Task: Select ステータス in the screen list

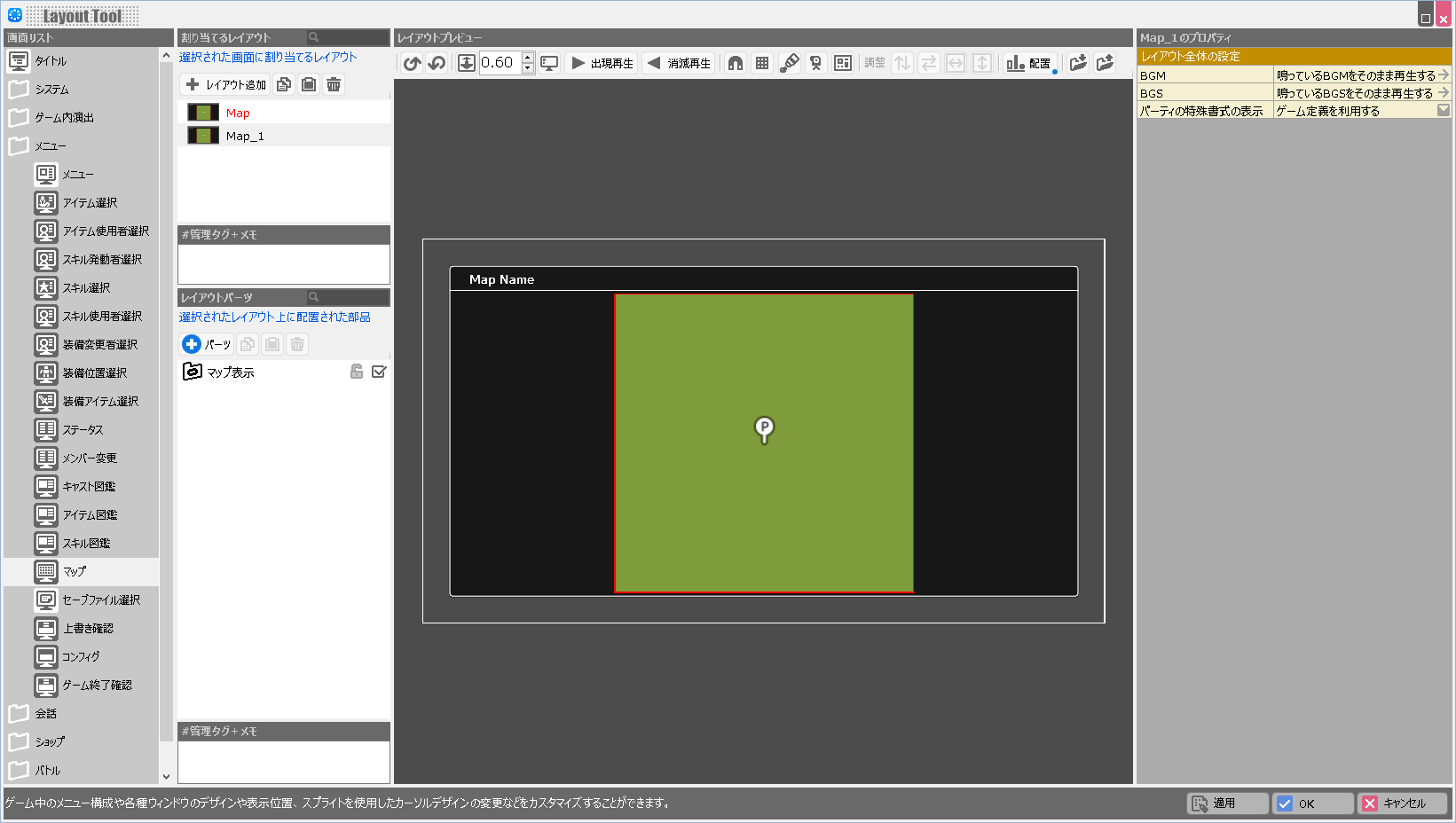Action: pos(83,430)
